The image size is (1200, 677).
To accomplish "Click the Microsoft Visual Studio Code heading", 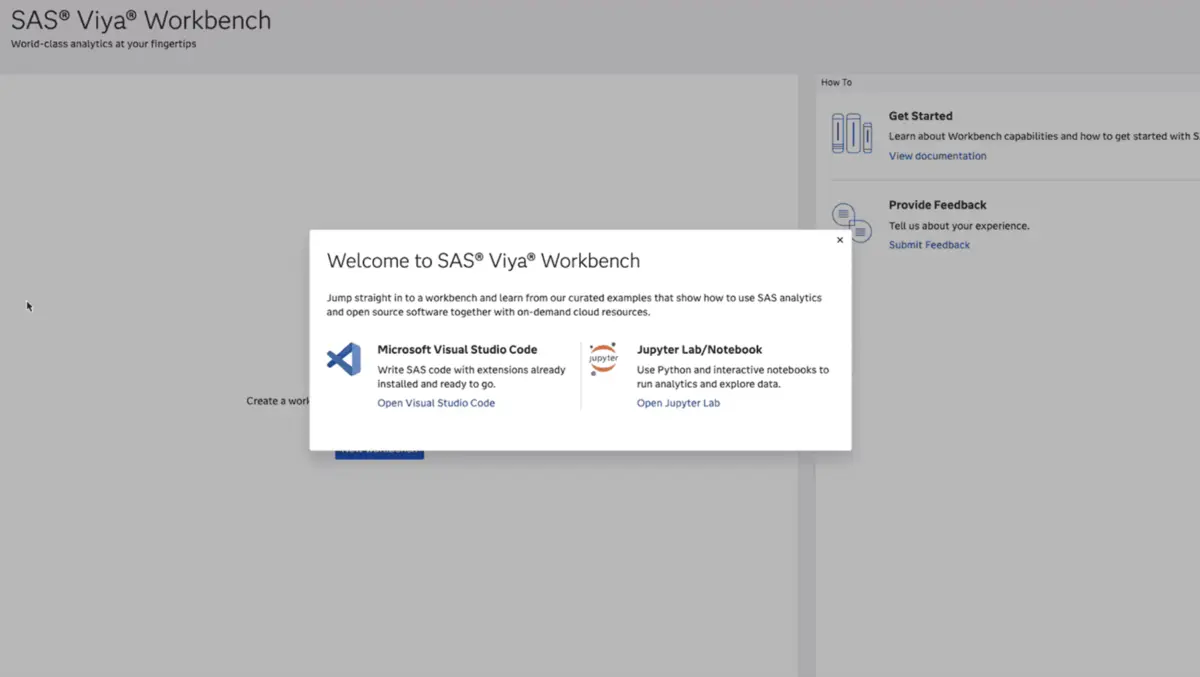I will point(457,350).
